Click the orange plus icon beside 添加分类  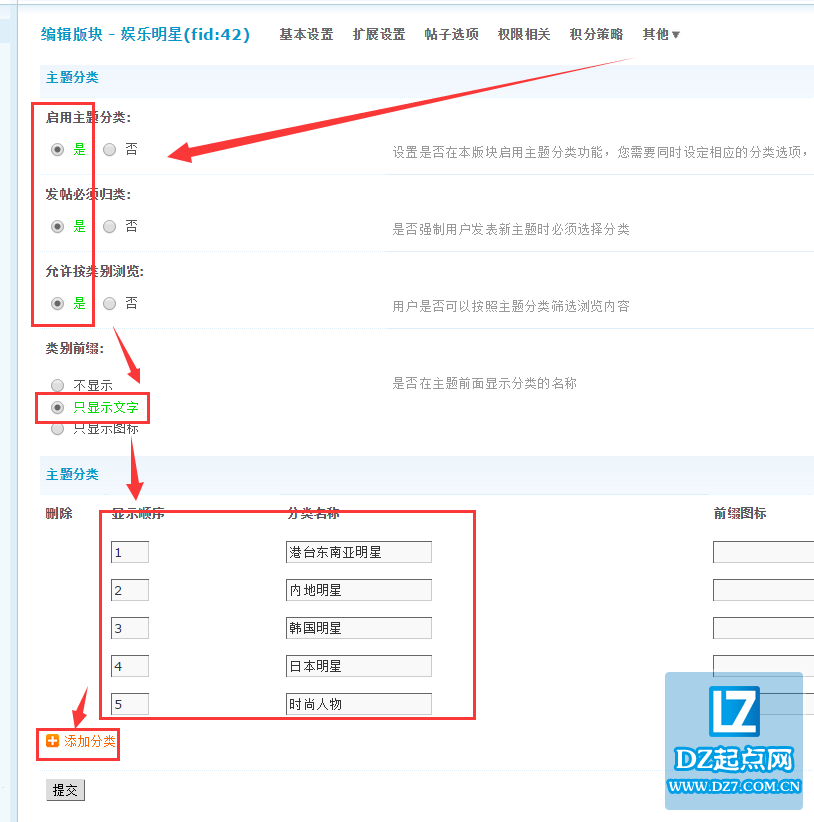click(x=52, y=741)
